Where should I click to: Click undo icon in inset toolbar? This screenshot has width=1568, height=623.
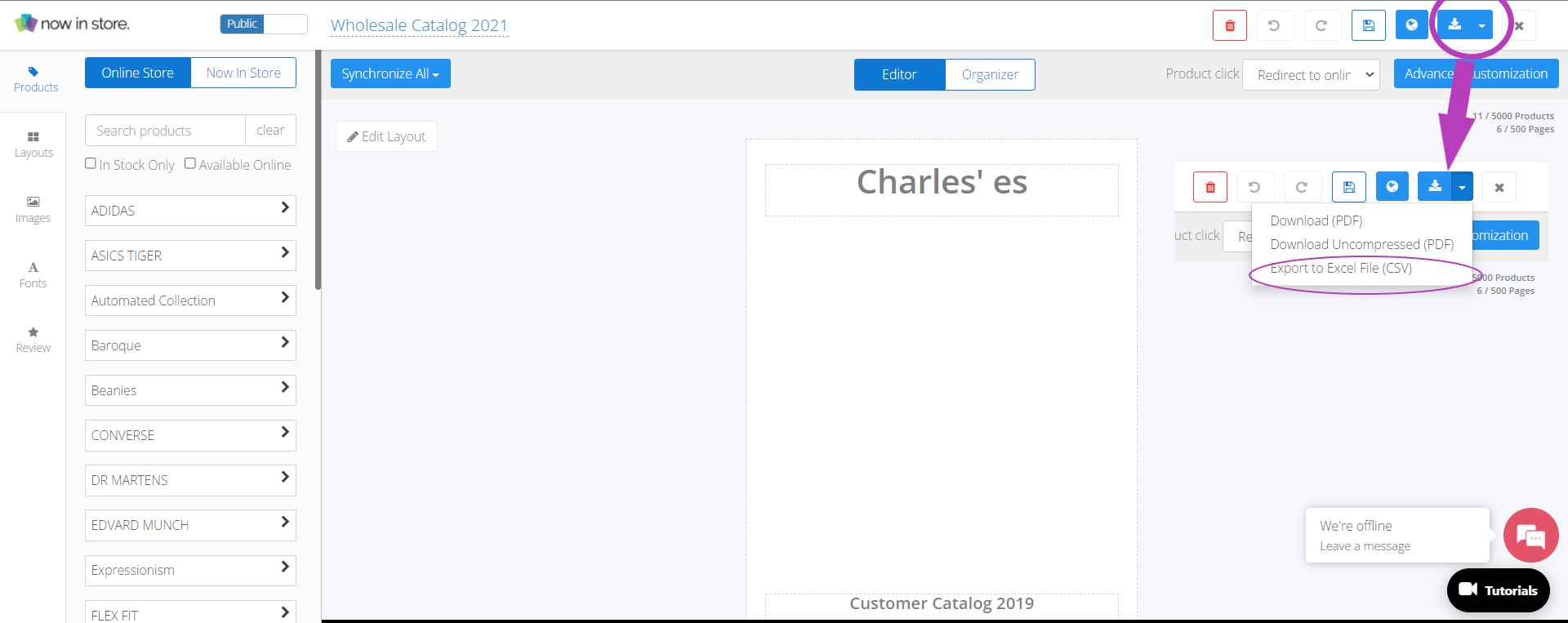pyautogui.click(x=1254, y=187)
